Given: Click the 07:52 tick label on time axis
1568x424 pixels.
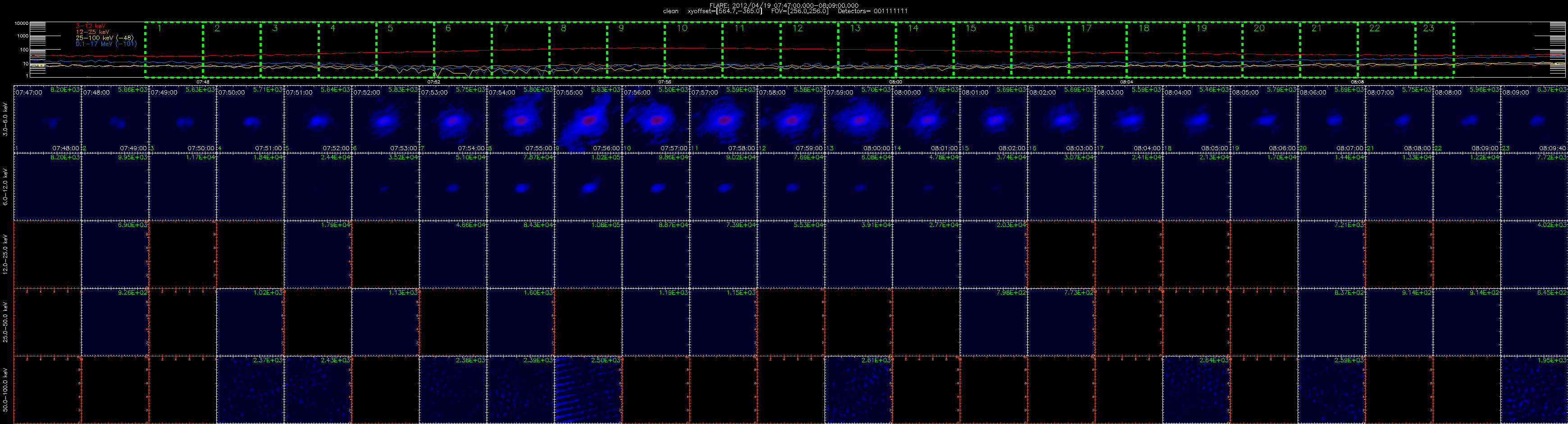Looking at the screenshot, I should [434, 82].
